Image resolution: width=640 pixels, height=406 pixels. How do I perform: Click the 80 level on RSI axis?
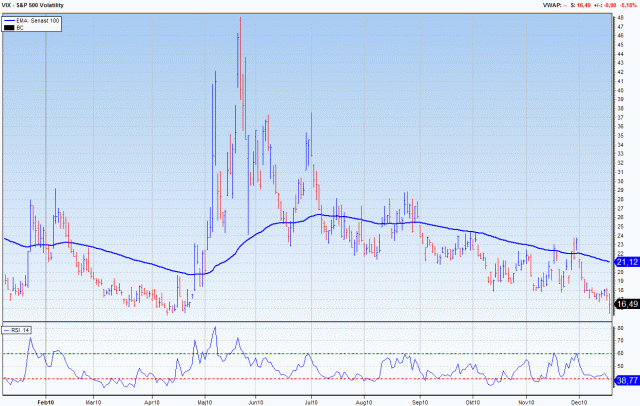pos(621,328)
